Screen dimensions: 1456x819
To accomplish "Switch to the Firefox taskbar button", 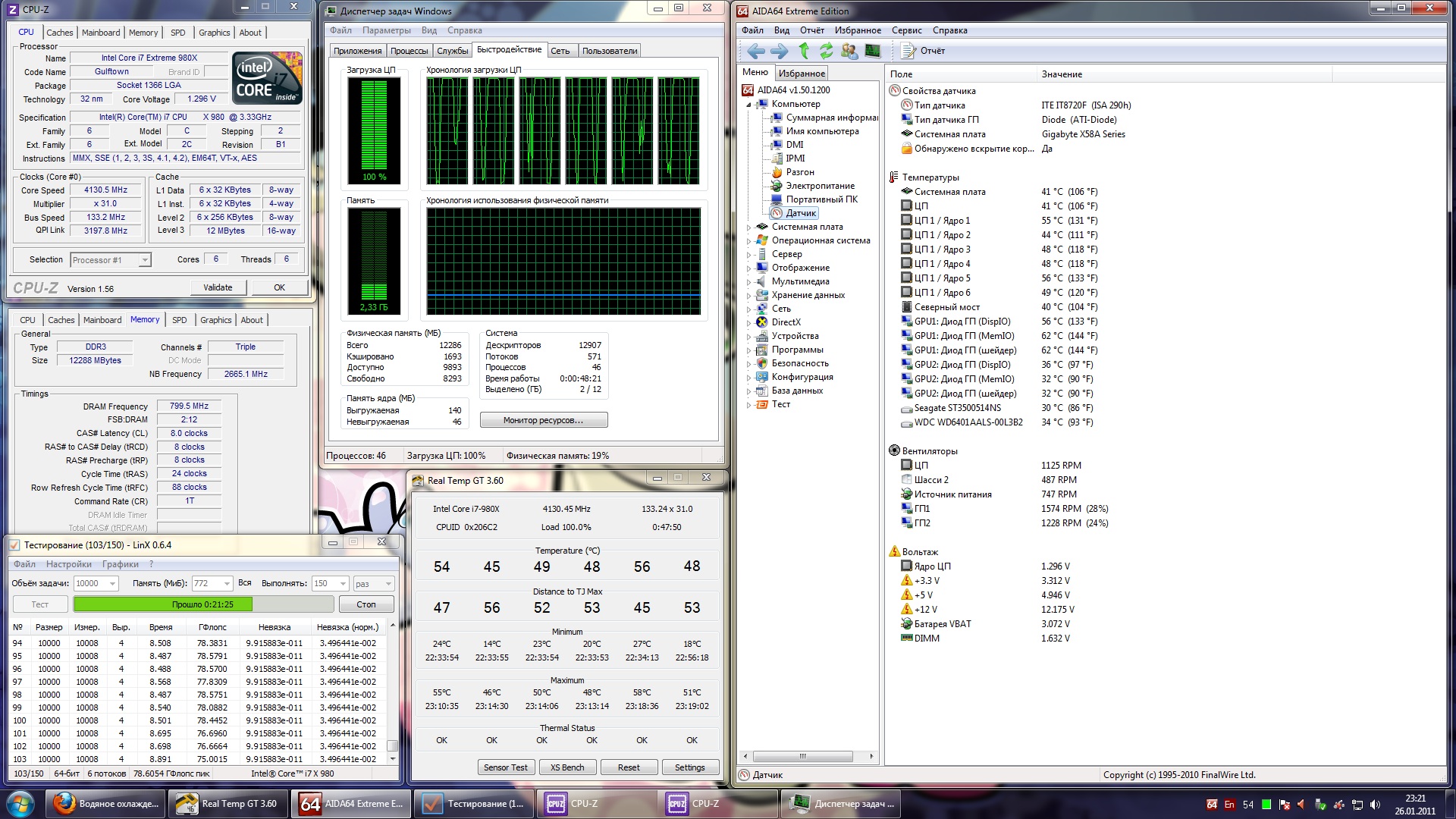I will [105, 804].
